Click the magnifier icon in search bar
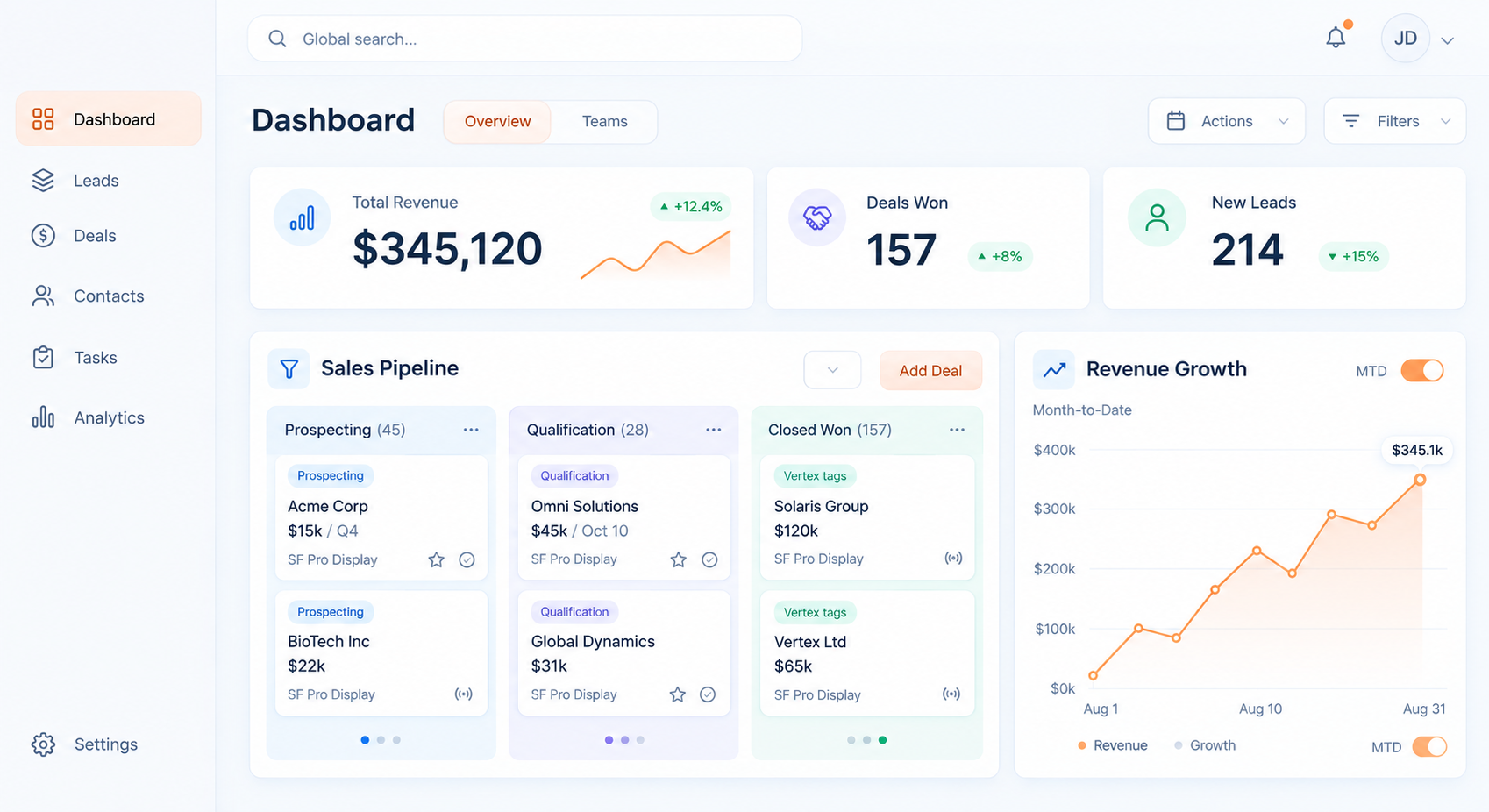The image size is (1489, 812). (x=277, y=39)
